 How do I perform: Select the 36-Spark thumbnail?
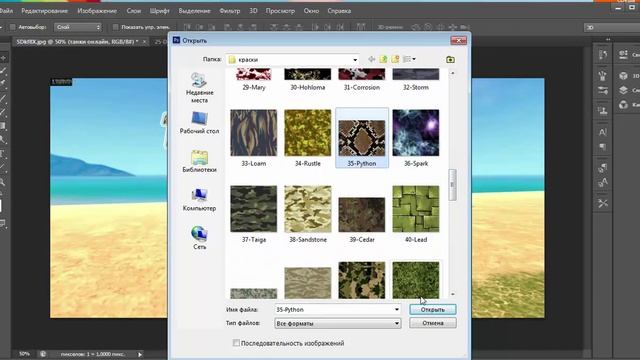(416, 133)
